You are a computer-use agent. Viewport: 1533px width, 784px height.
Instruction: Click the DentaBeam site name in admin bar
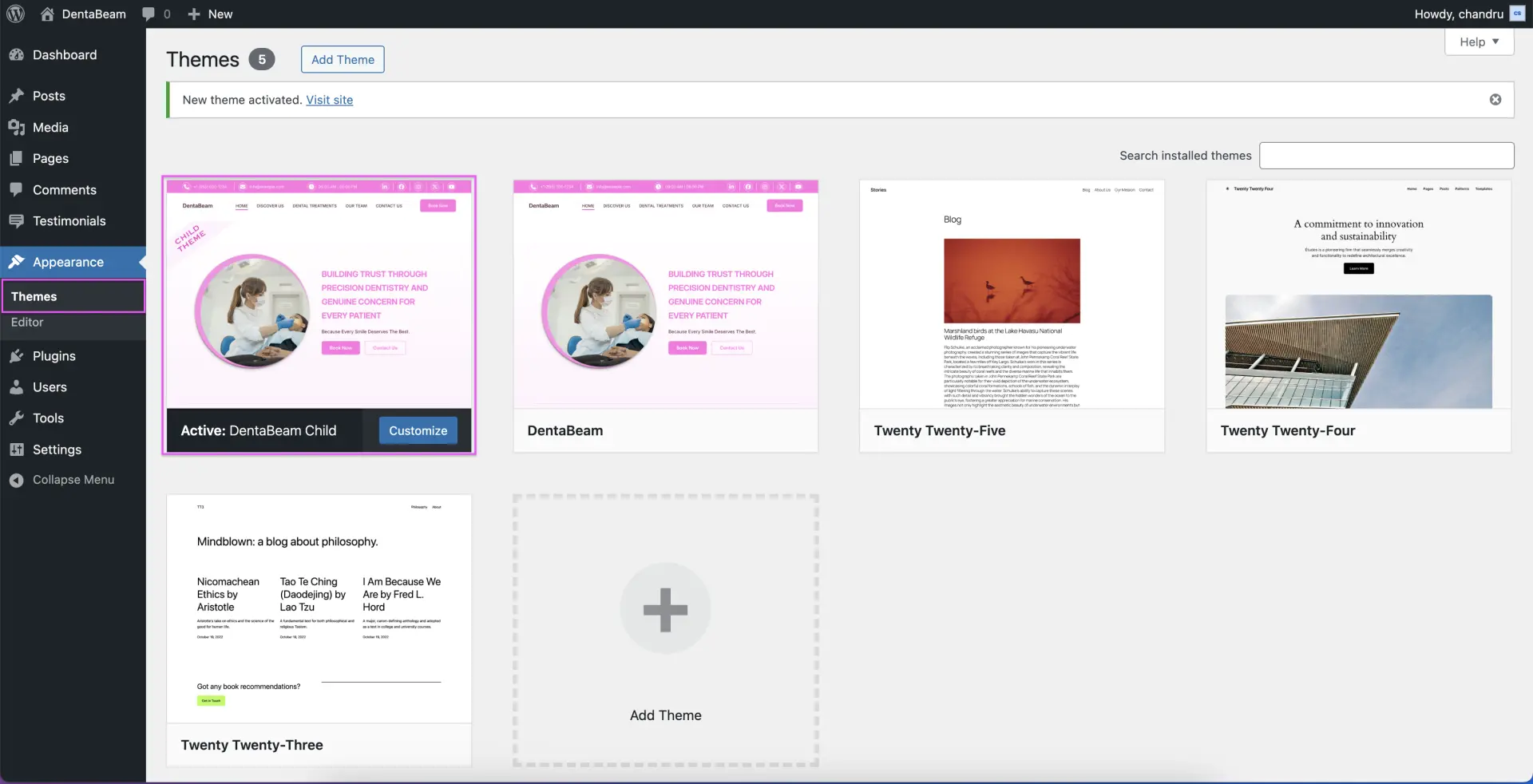(93, 14)
